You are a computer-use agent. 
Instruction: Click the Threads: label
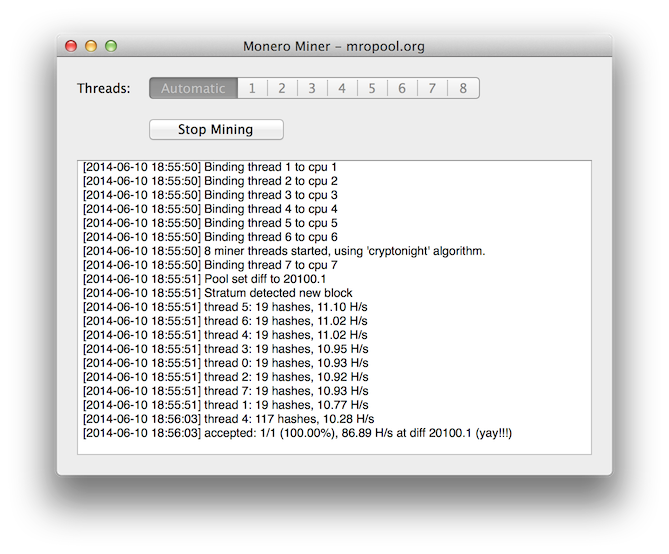click(x=104, y=88)
